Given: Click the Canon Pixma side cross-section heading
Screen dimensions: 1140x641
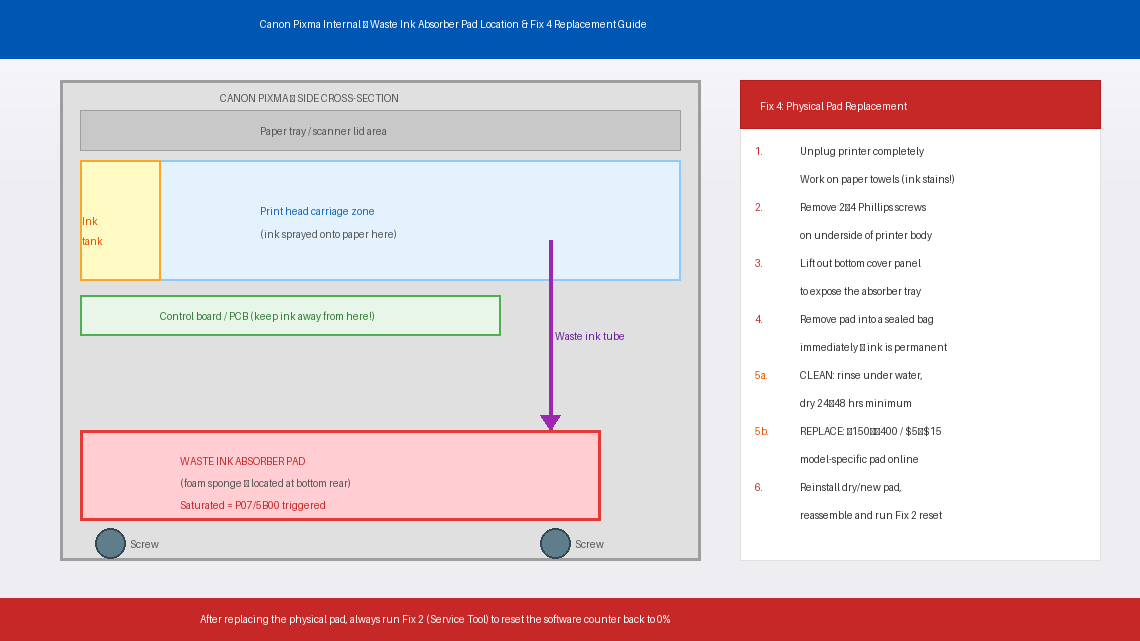Looking at the screenshot, I should click(309, 99).
